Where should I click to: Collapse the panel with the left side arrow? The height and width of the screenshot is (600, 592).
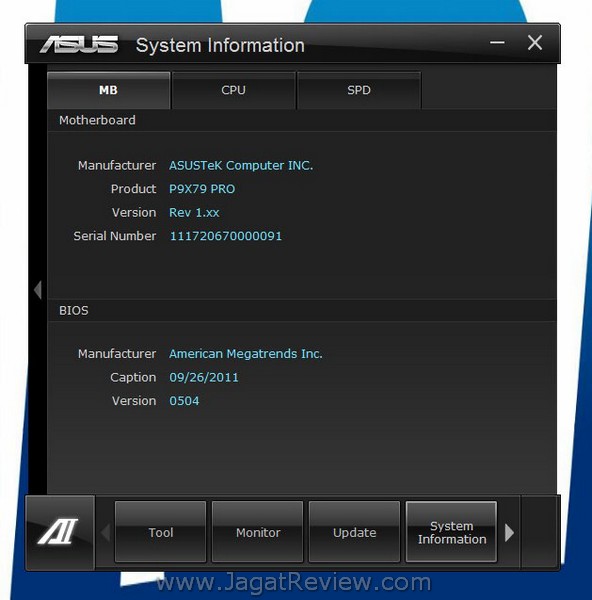(x=38, y=290)
